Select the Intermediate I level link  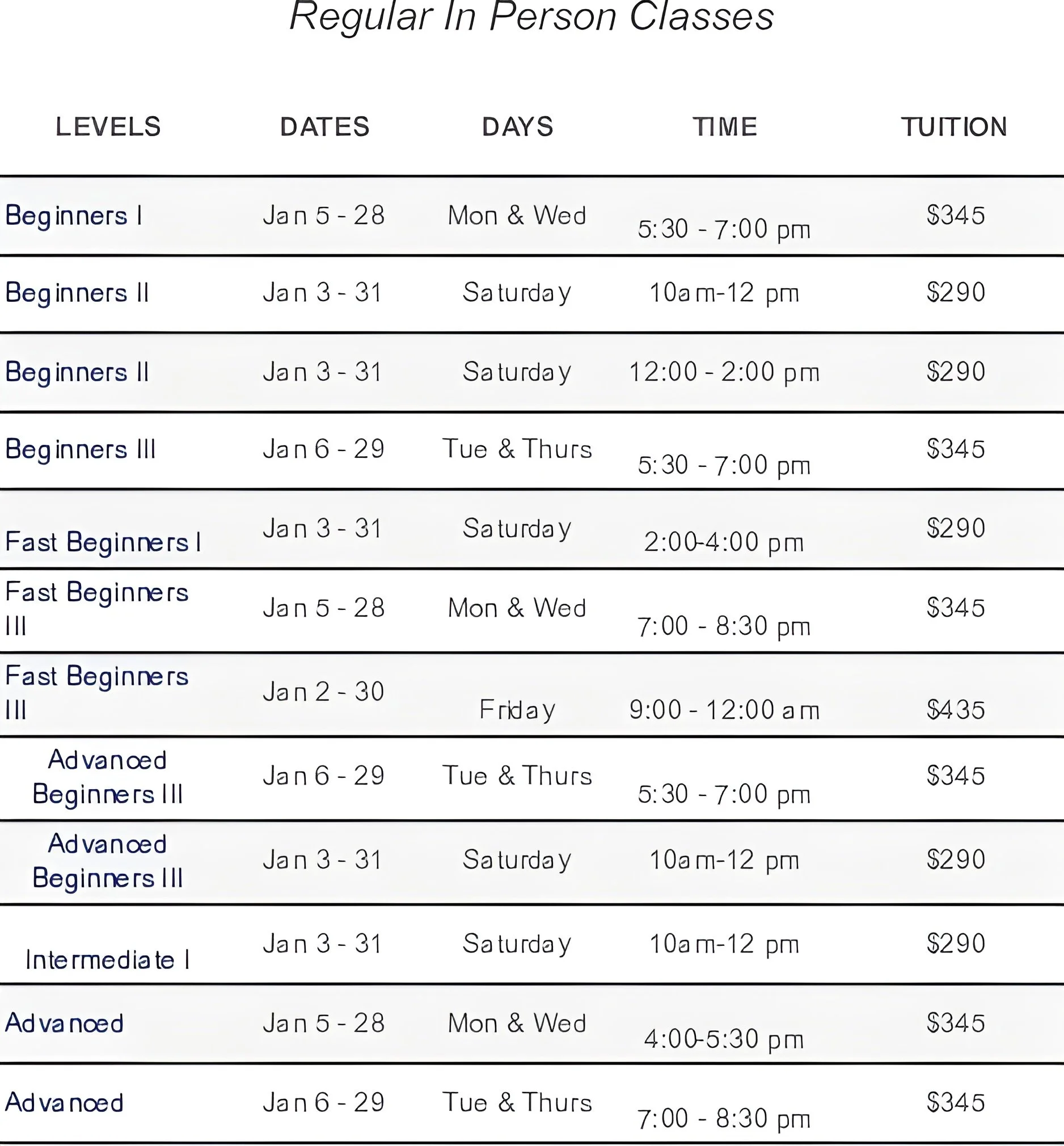(x=108, y=960)
